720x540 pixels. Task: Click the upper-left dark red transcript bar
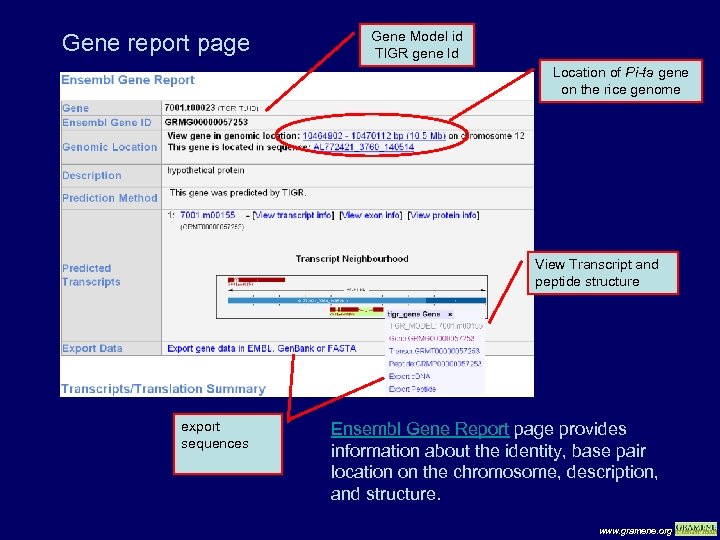257,280
